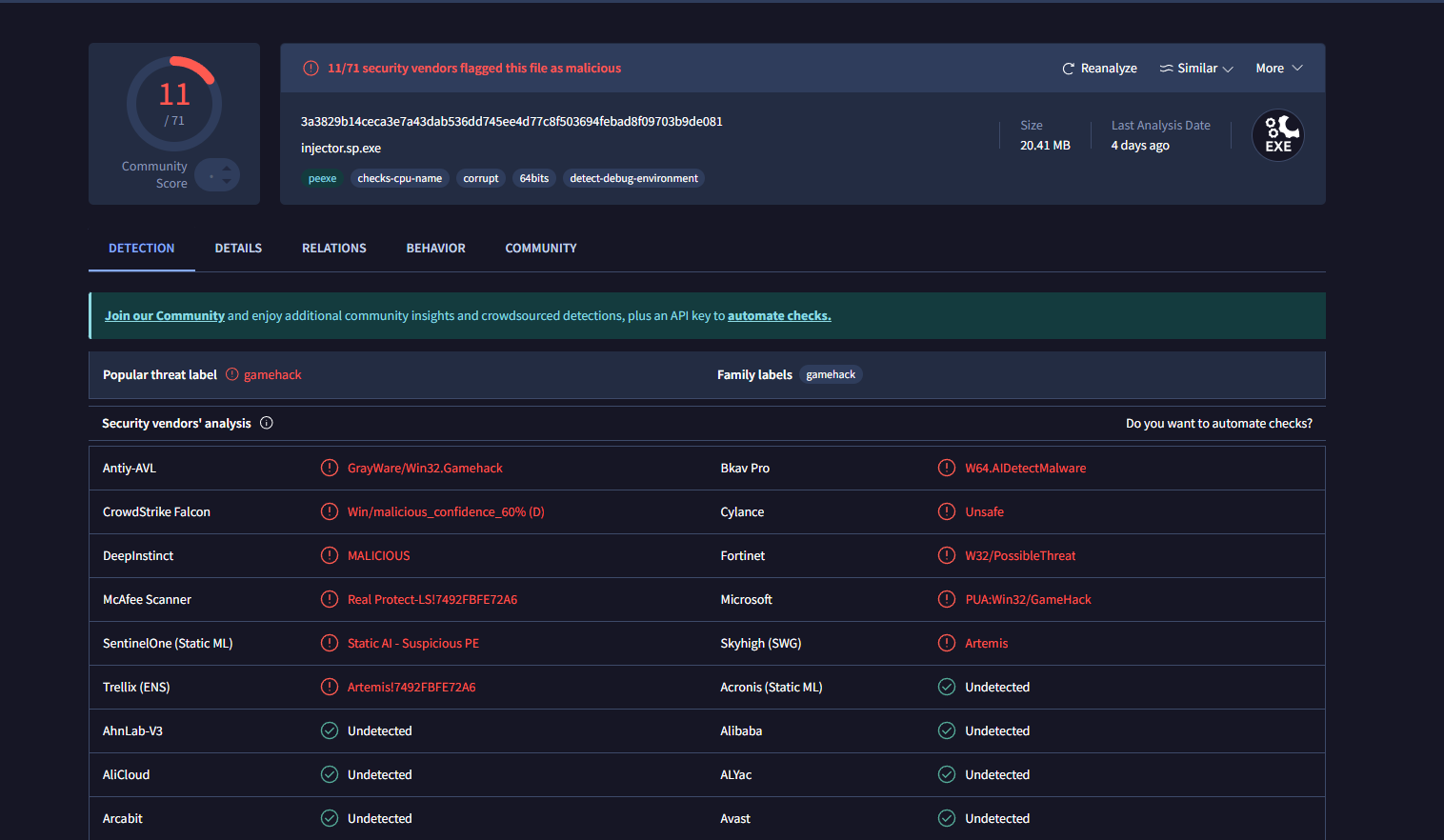Viewport: 1444px width, 840px height.
Task: Click the alert icon for Skyhigh (SWG)
Action: click(947, 643)
